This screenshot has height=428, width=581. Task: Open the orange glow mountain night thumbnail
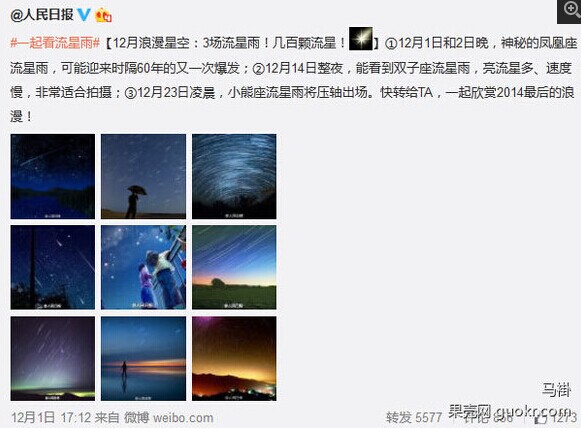pyautogui.click(x=234, y=358)
